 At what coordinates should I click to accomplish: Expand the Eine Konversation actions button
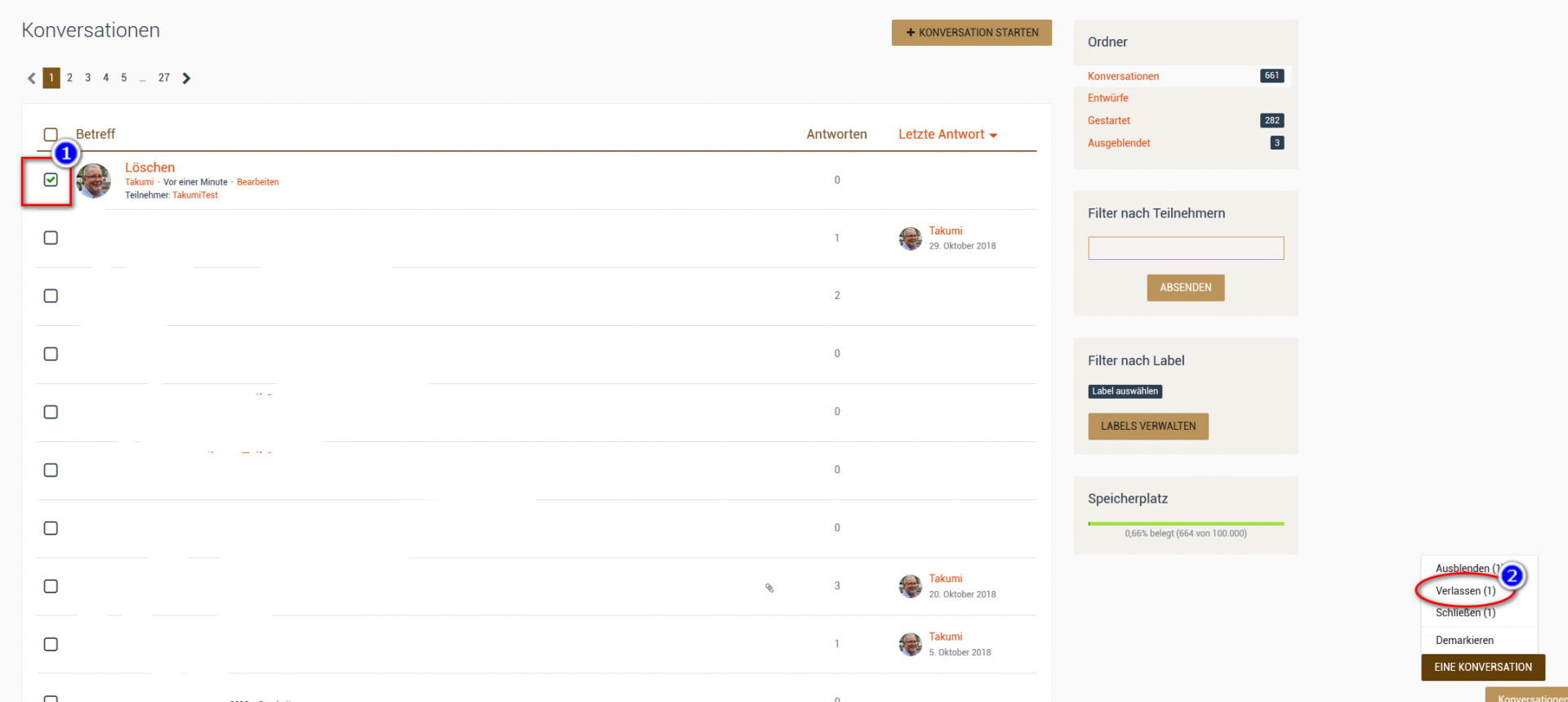pos(1482,667)
